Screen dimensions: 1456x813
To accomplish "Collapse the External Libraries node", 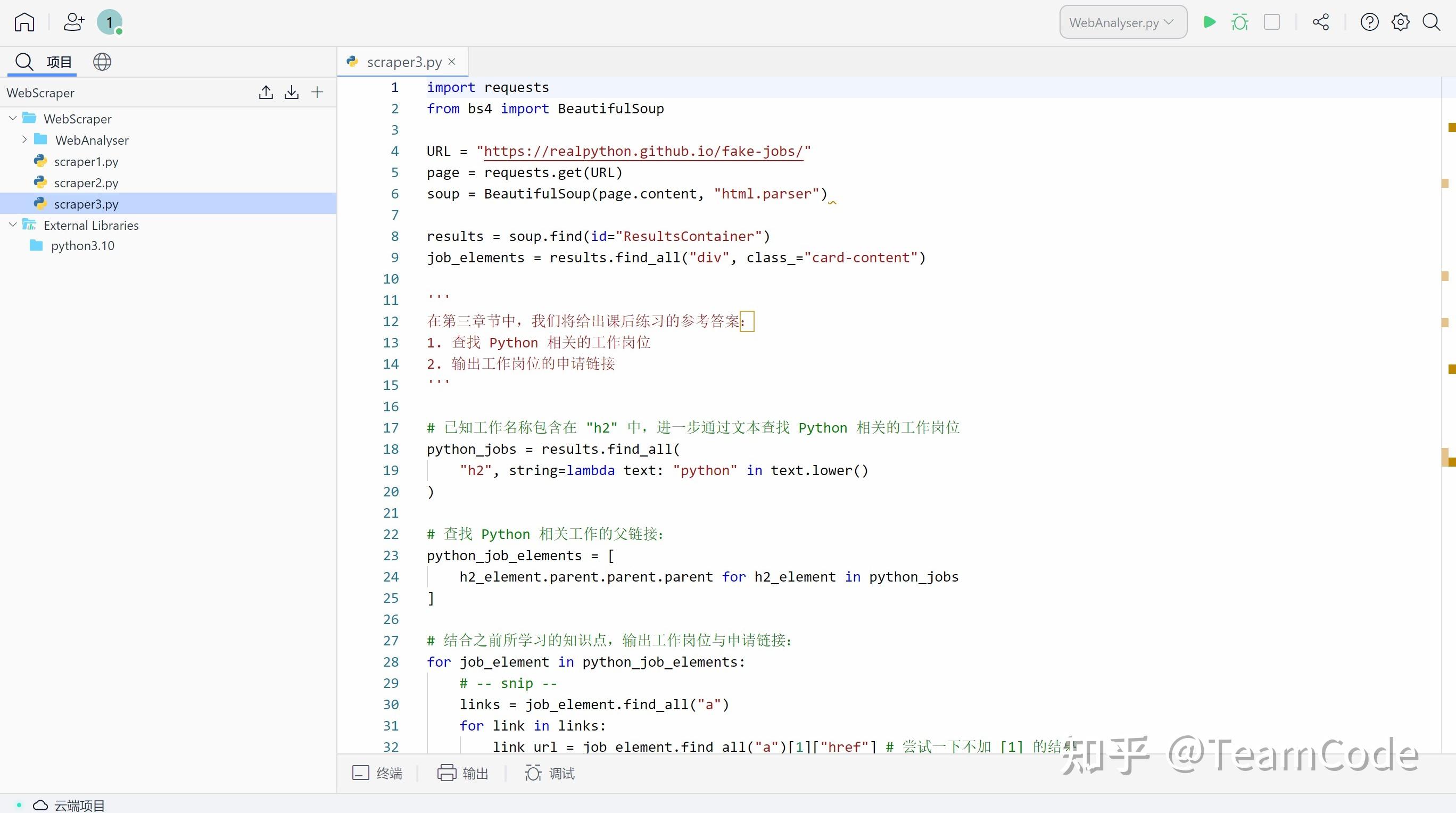I will pyautogui.click(x=12, y=225).
